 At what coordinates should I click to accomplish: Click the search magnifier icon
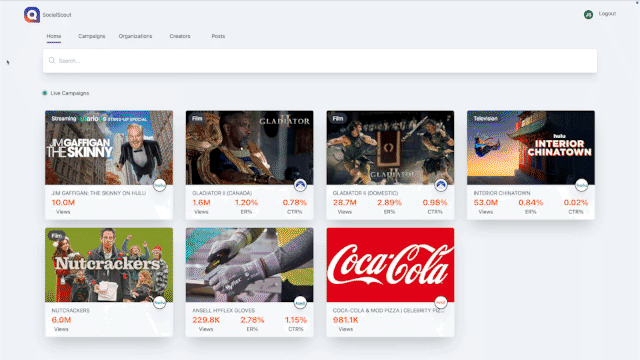(x=52, y=60)
